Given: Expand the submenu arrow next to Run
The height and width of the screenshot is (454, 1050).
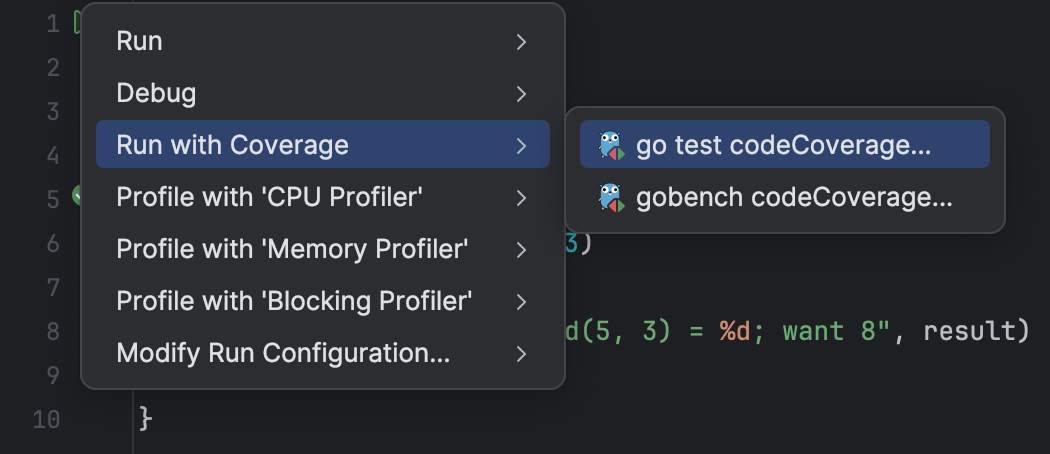Looking at the screenshot, I should point(521,42).
